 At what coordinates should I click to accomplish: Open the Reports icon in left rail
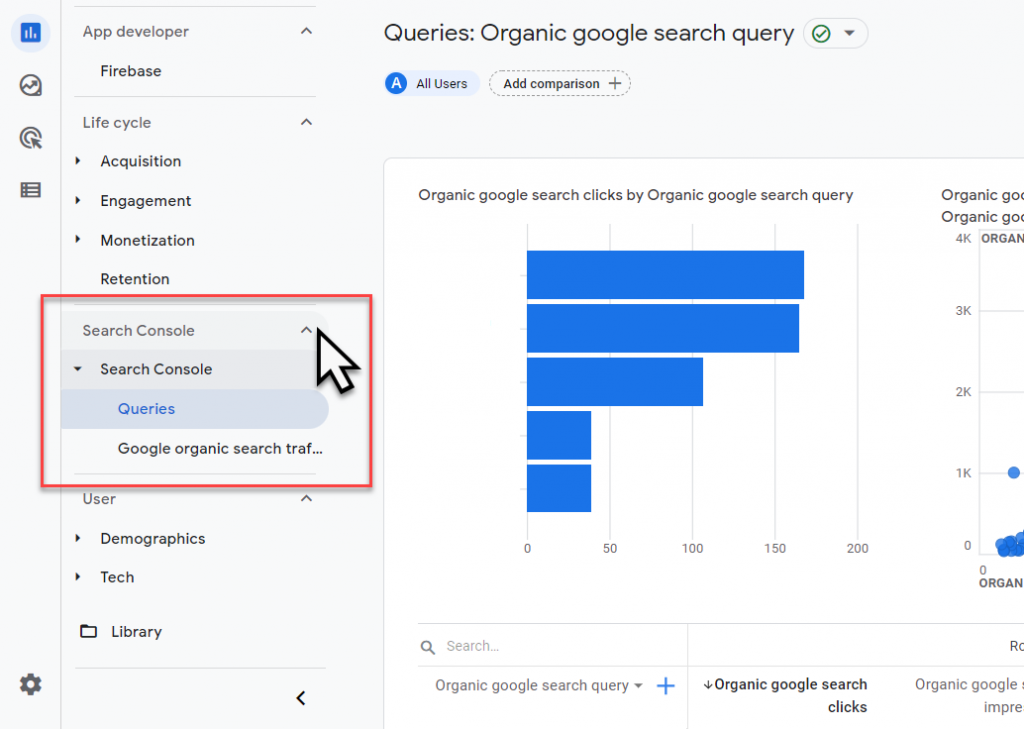pos(31,33)
